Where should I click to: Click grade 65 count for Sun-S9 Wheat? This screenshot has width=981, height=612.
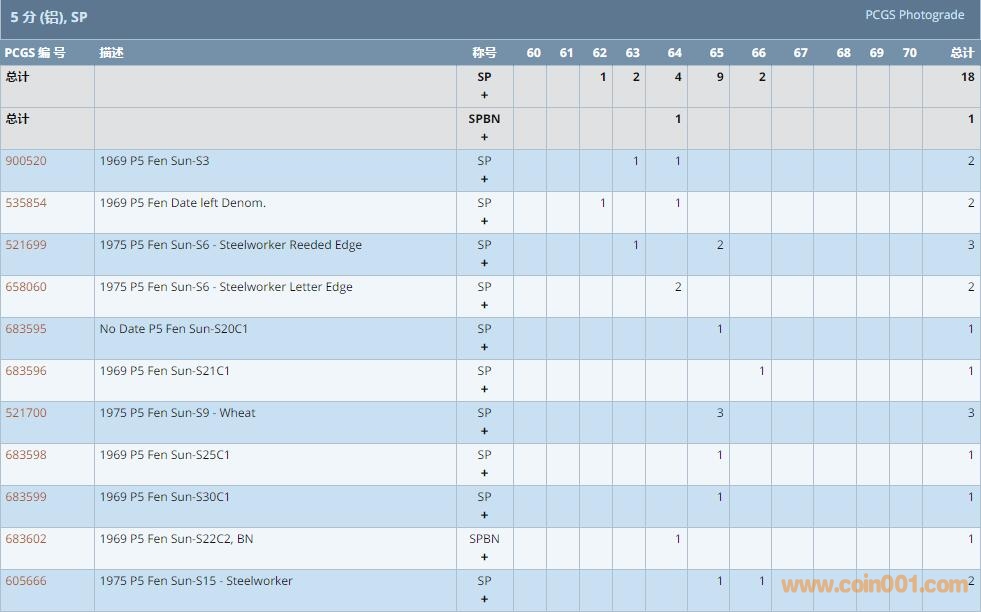click(x=719, y=413)
